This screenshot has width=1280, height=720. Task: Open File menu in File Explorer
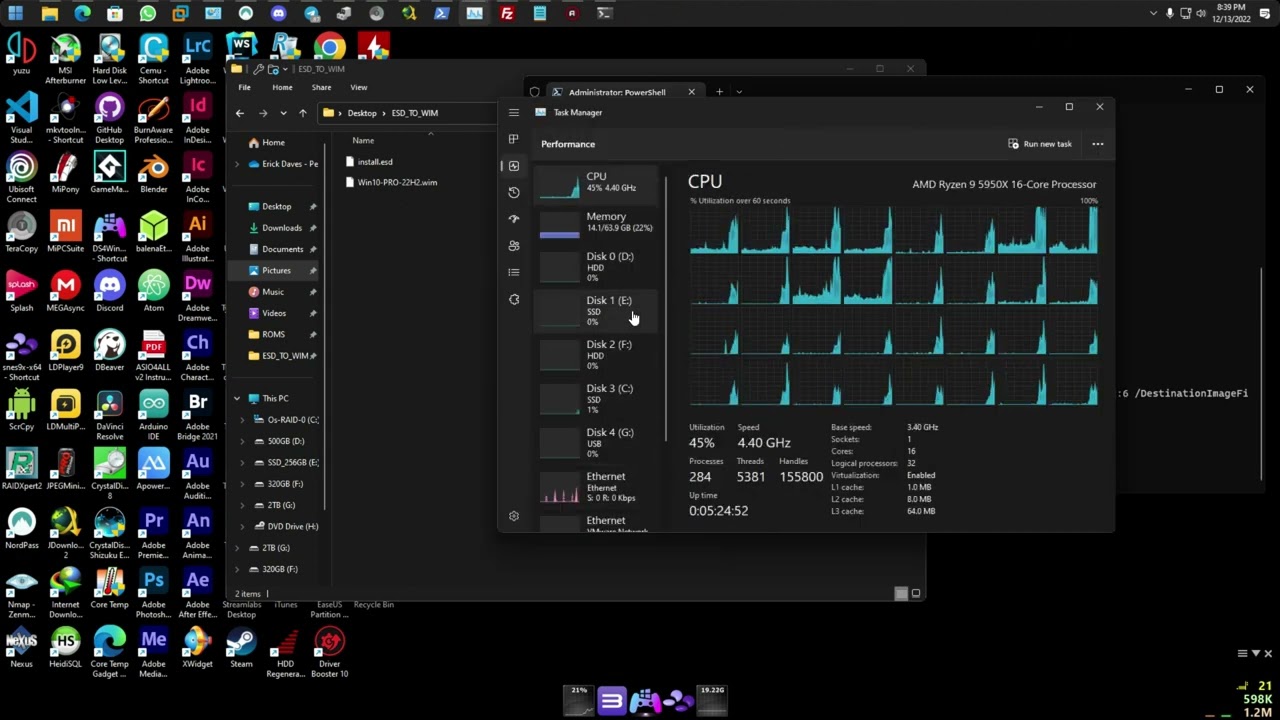pyautogui.click(x=244, y=88)
